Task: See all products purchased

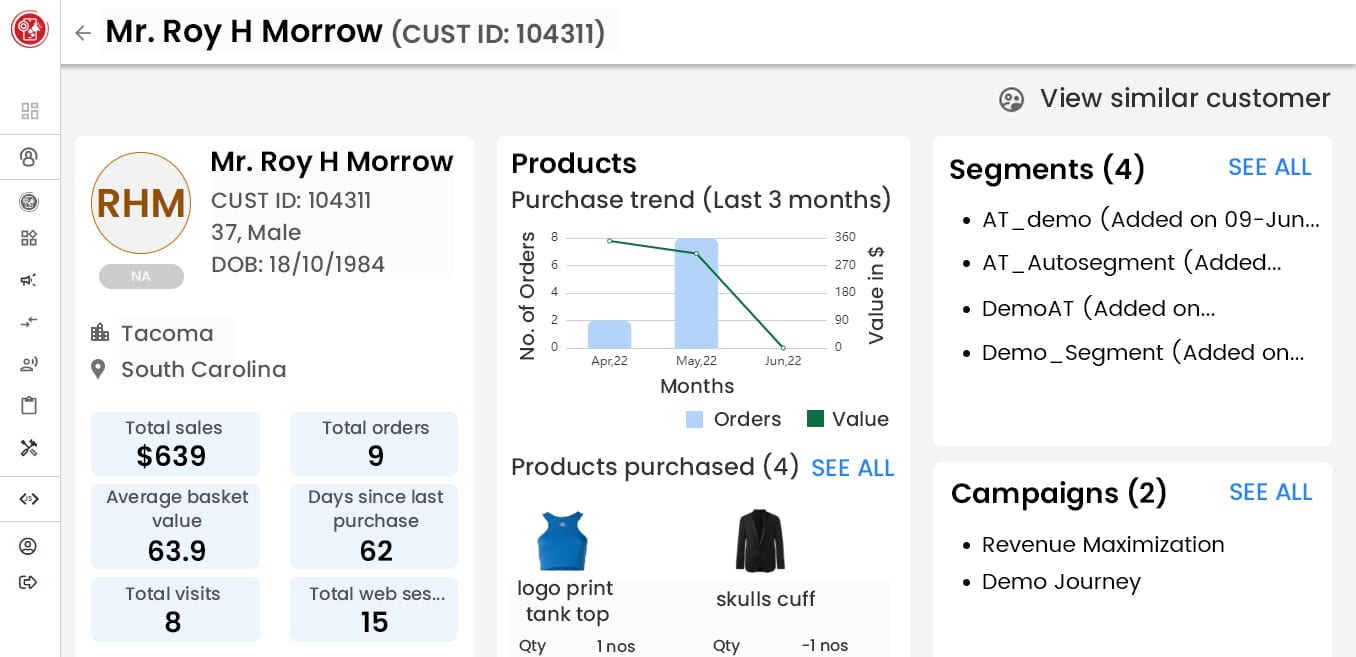Action: [x=852, y=468]
